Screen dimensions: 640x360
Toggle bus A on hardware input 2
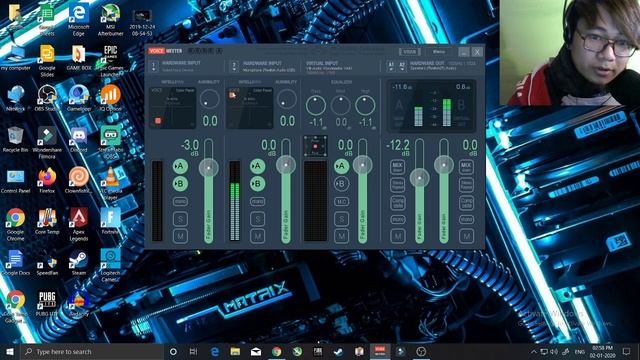pos(257,166)
